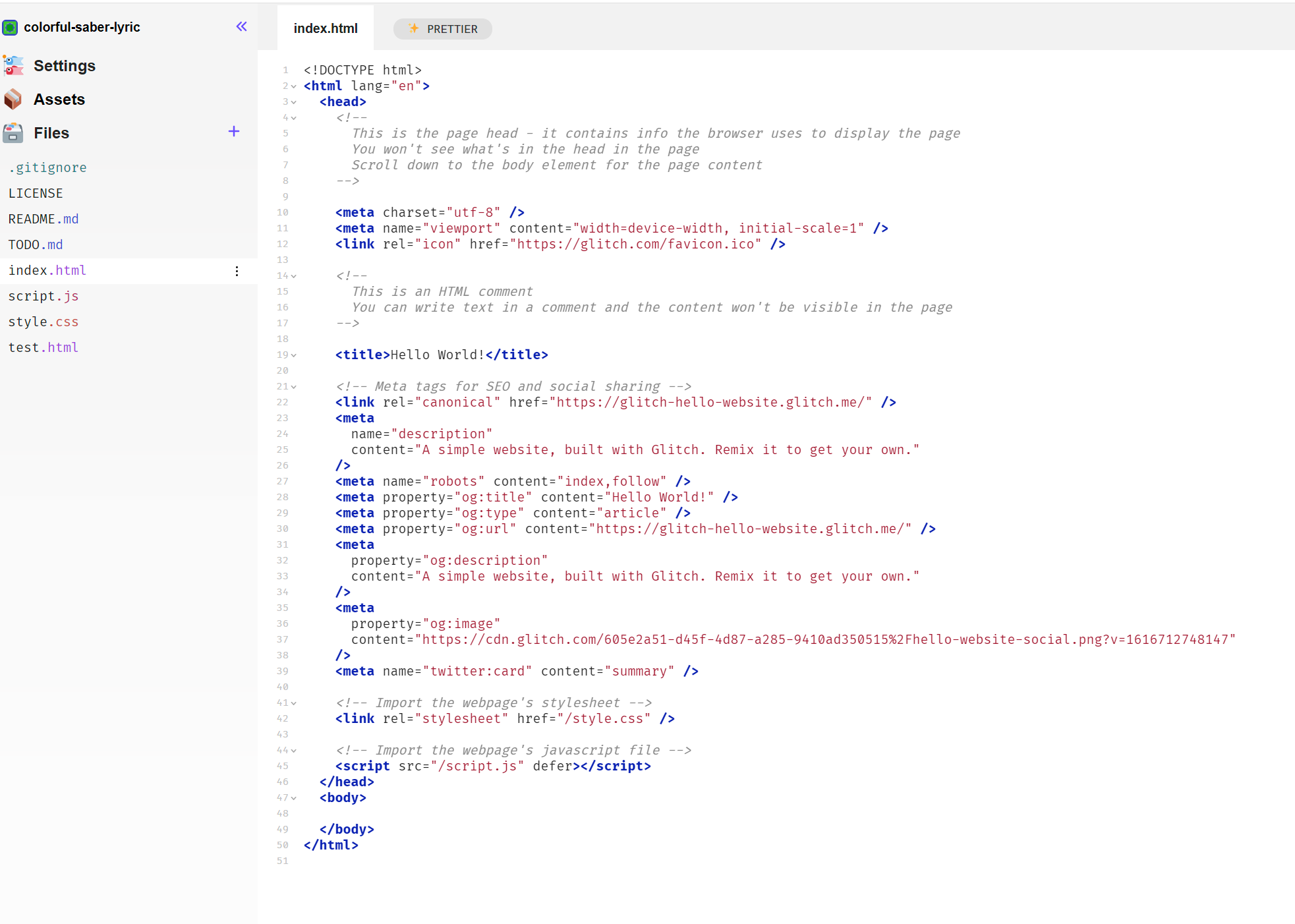Collapse the body tag fold at line 47
1295x924 pixels.
pyautogui.click(x=294, y=798)
